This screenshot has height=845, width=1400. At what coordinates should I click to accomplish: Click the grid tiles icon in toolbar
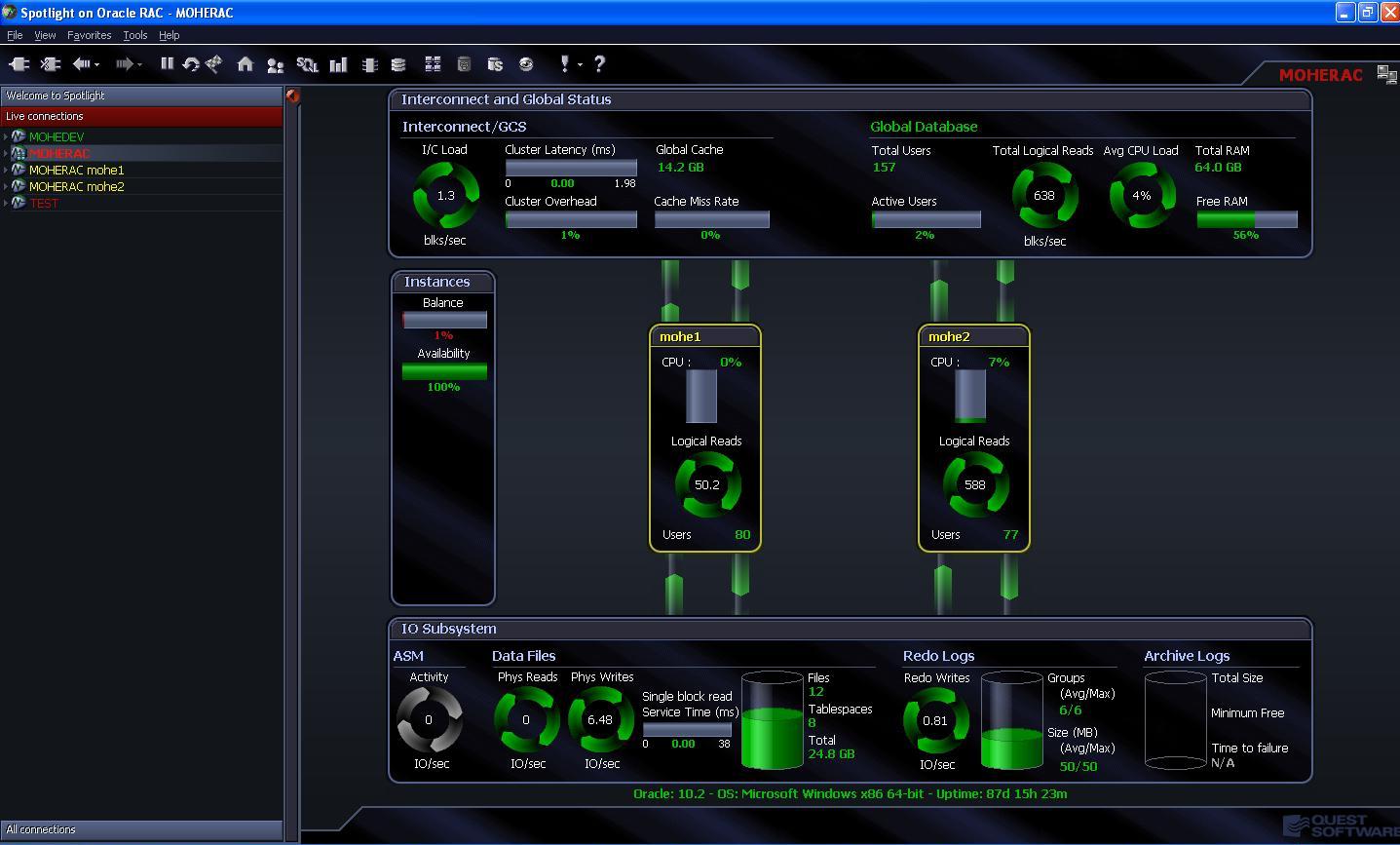click(434, 64)
